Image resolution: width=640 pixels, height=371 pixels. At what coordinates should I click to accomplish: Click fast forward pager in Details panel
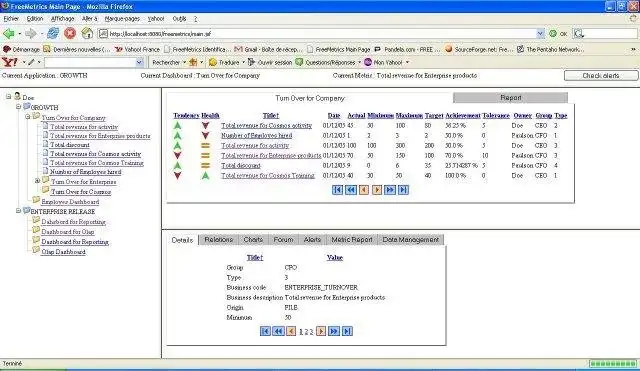pos(334,331)
